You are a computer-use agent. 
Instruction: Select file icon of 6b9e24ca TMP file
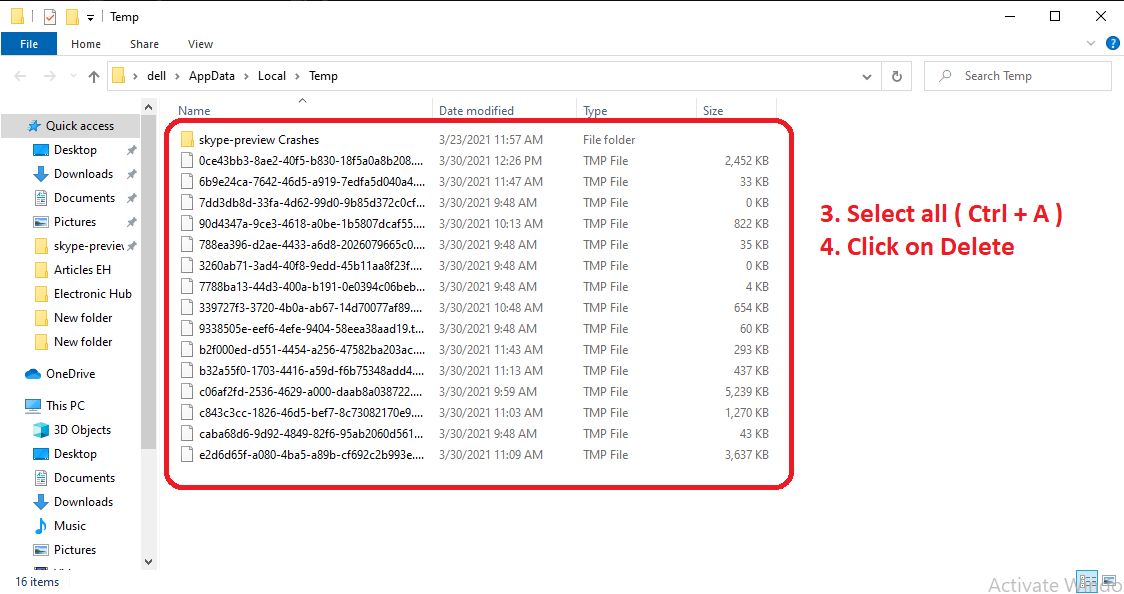click(x=187, y=181)
